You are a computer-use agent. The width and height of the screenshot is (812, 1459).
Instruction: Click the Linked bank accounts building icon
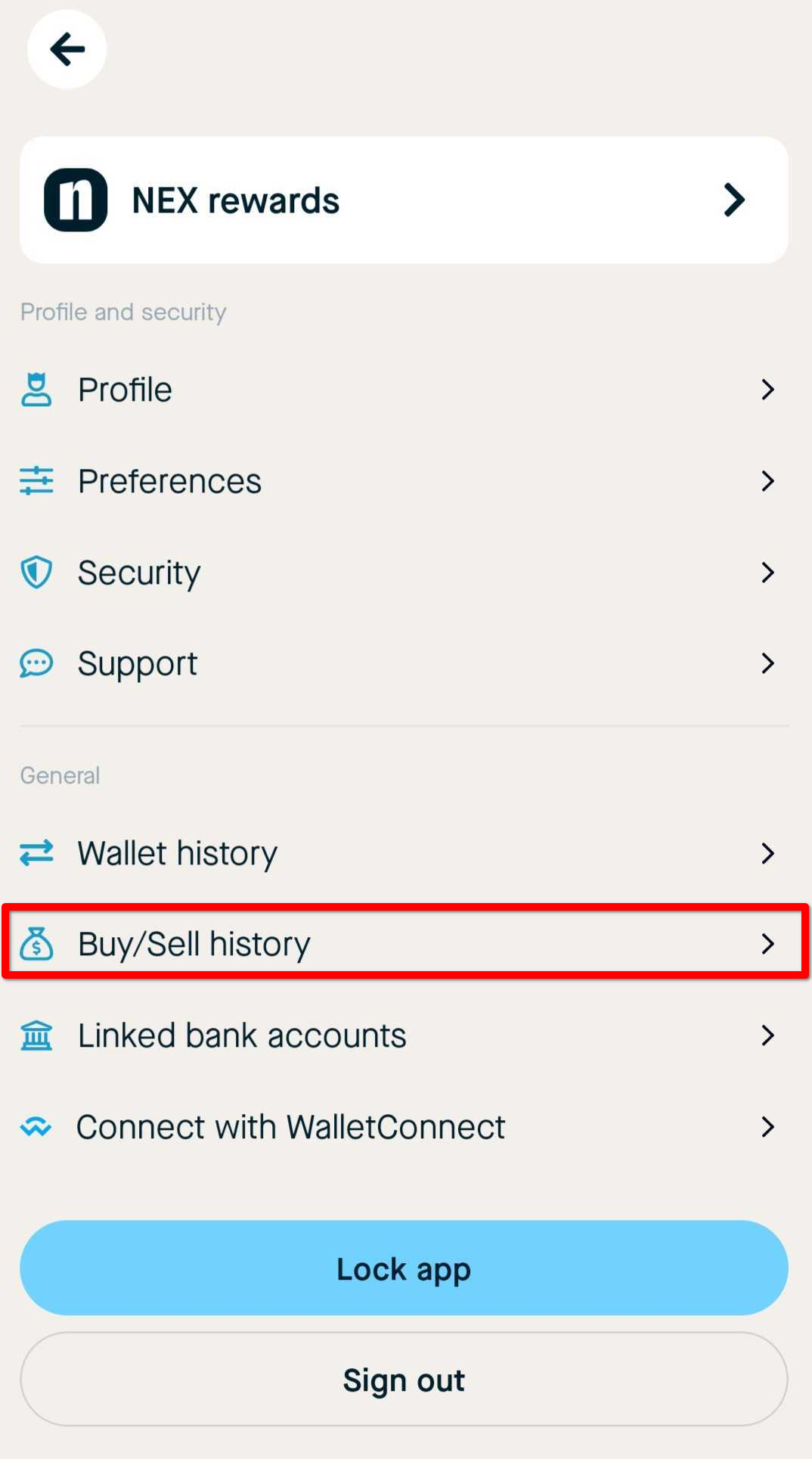click(36, 1035)
